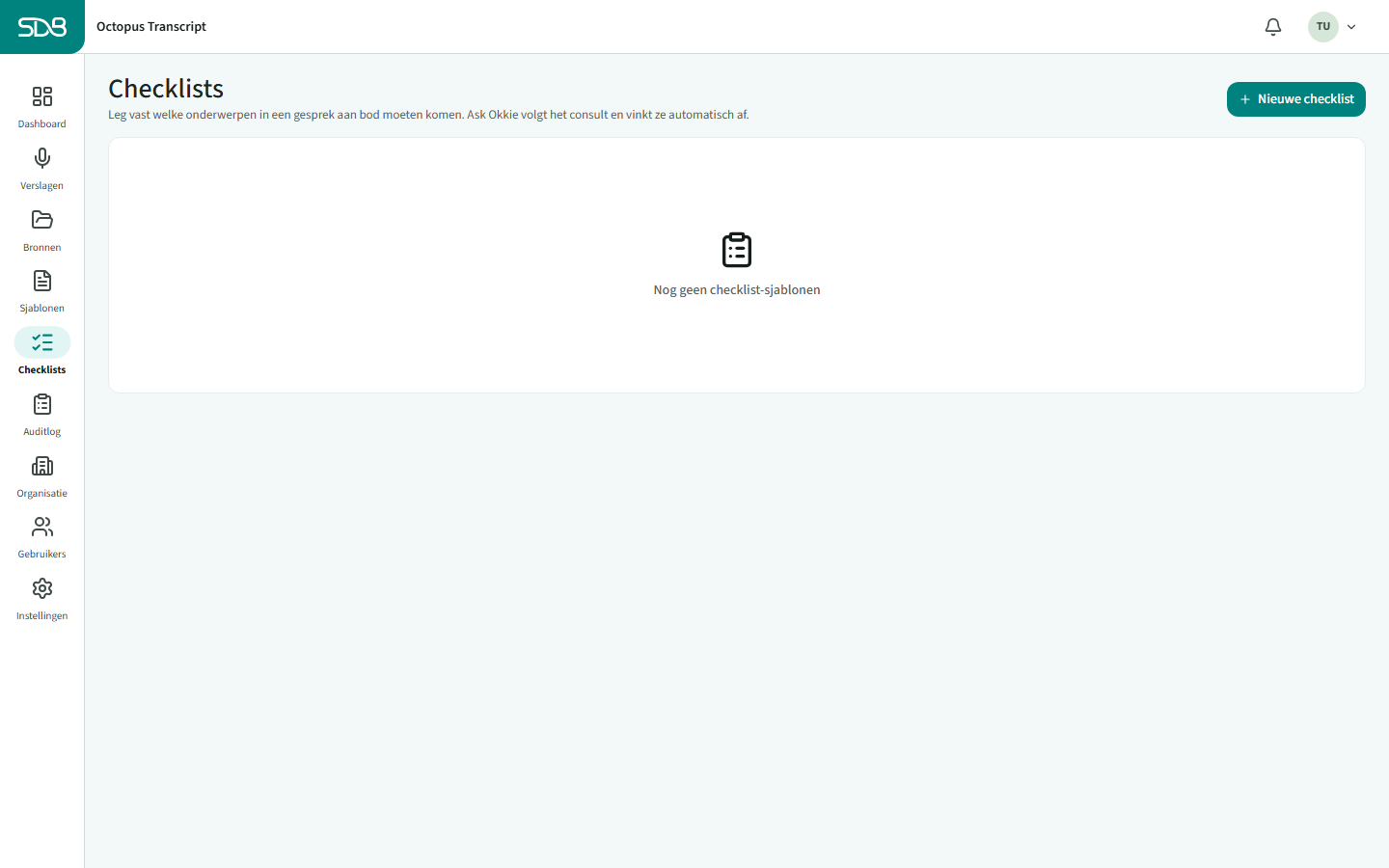Select the Checklists sidebar icon
Viewport: 1389px width, 868px height.
point(42,342)
